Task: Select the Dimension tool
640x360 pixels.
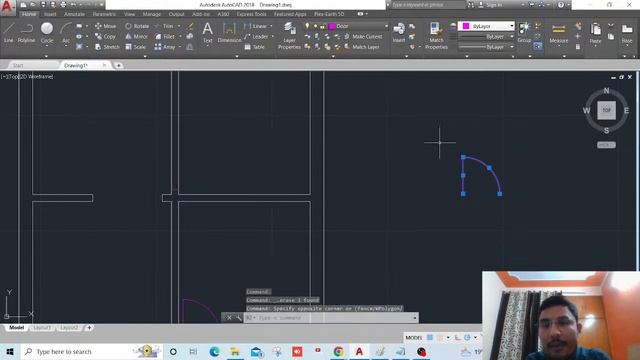Action: 229,32
